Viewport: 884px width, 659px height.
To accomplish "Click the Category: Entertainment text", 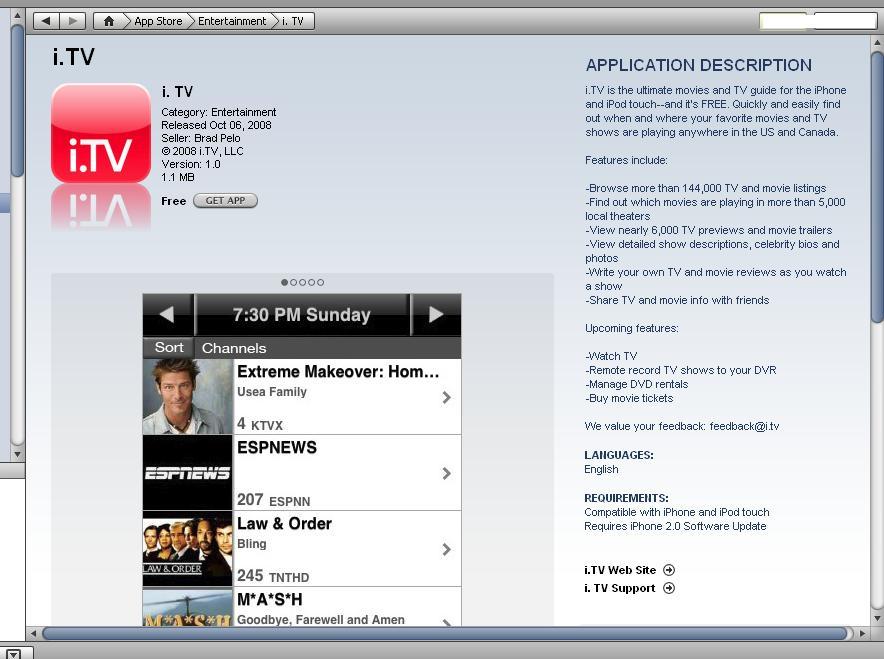I will [219, 112].
